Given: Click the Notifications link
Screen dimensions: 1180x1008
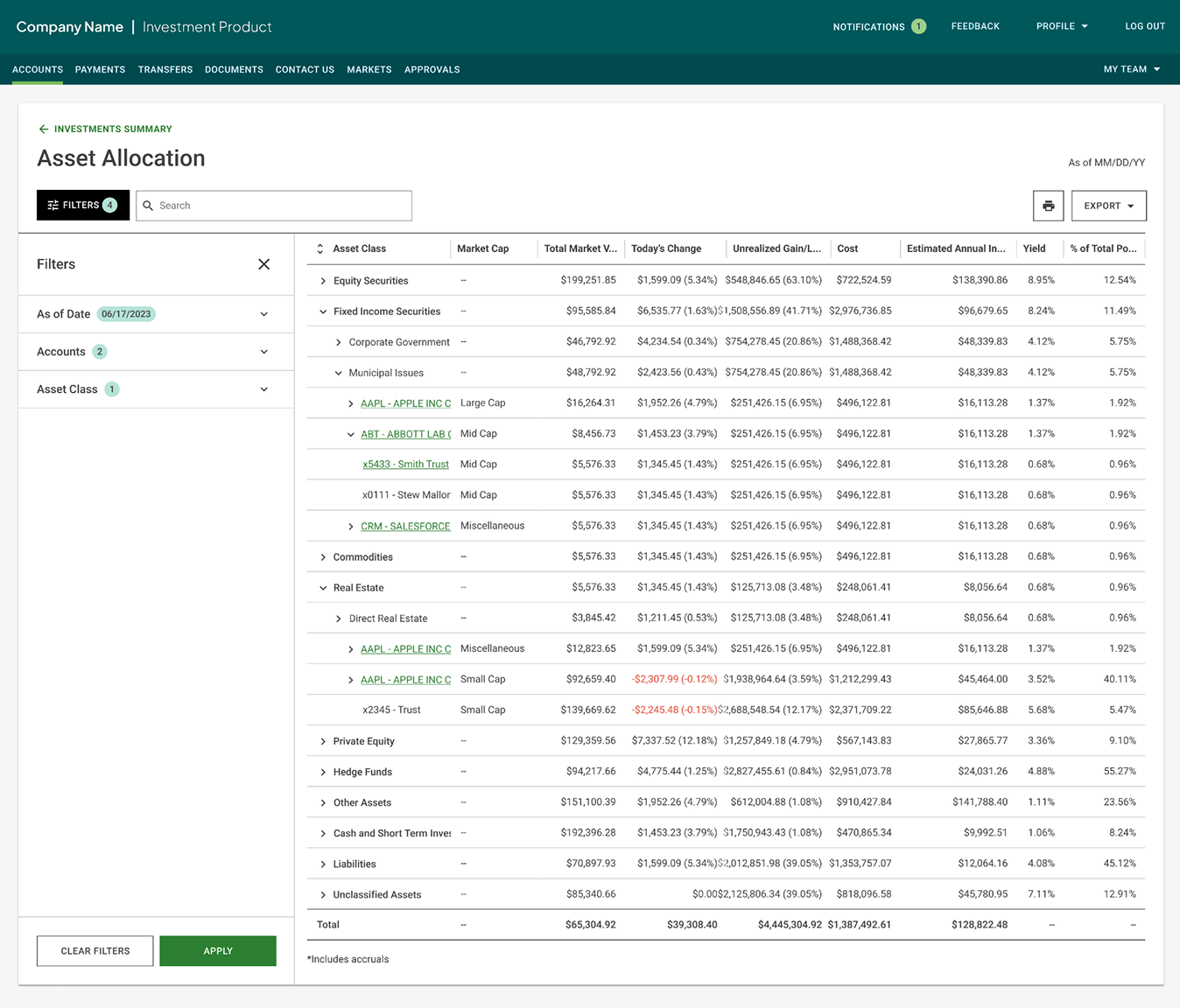Looking at the screenshot, I should 868,26.
